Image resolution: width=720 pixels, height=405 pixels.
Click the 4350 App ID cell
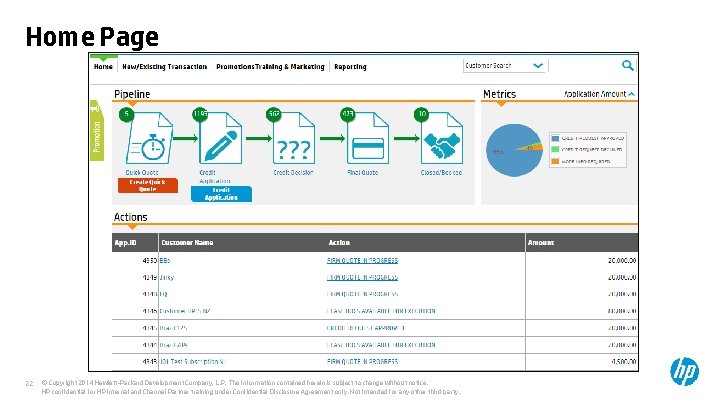(150, 261)
